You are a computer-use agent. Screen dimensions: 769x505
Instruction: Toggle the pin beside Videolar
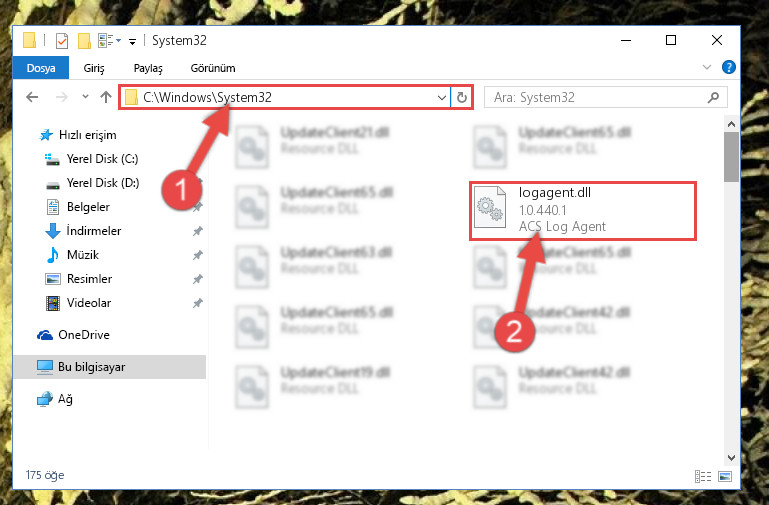click(x=198, y=303)
